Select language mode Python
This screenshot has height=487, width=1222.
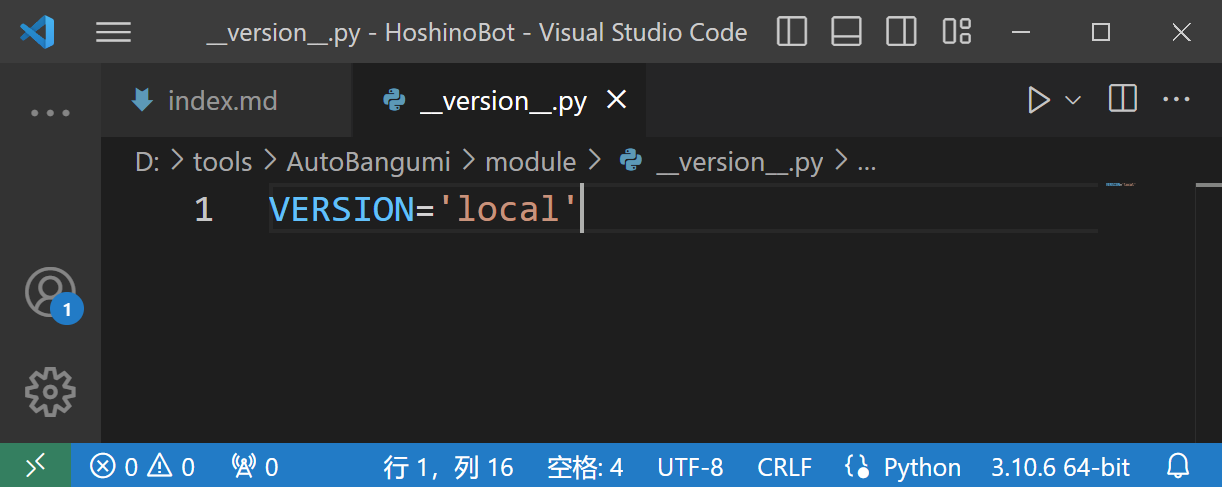(922, 466)
